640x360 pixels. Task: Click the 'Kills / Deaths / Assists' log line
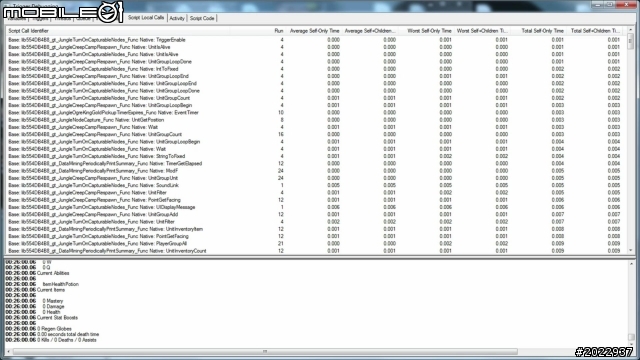(x=67, y=340)
